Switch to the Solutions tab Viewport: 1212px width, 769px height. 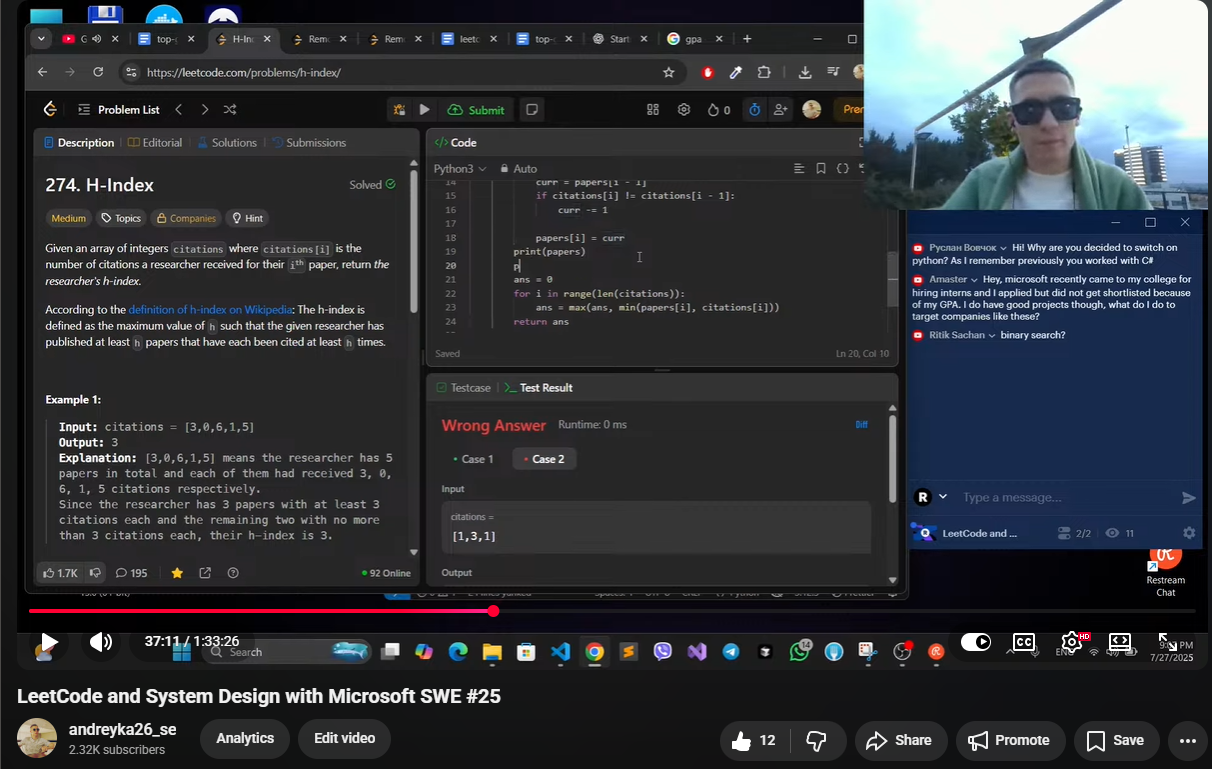point(227,143)
